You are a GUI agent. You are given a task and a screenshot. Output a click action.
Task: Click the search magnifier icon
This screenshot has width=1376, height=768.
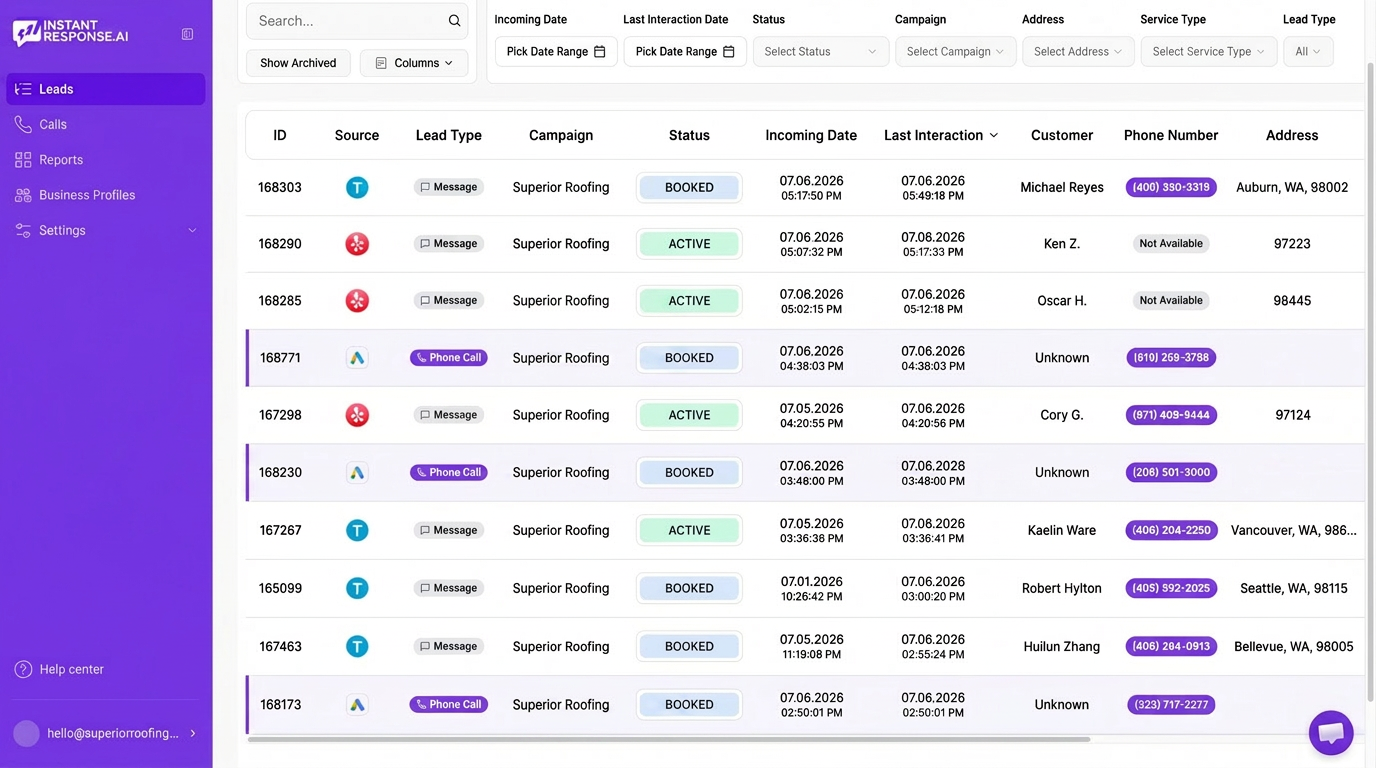pyautogui.click(x=454, y=21)
